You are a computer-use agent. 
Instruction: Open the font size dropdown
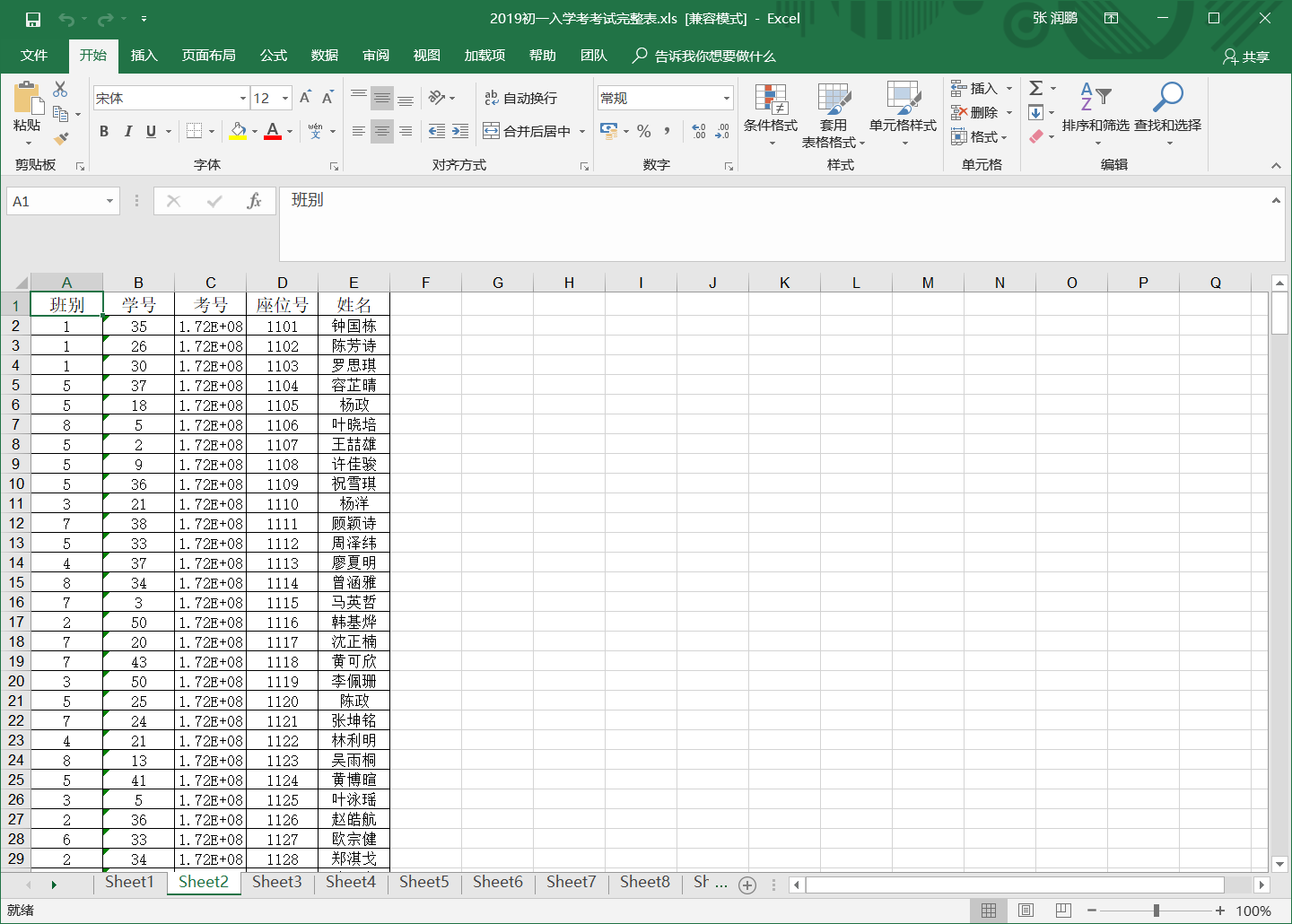[x=285, y=98]
